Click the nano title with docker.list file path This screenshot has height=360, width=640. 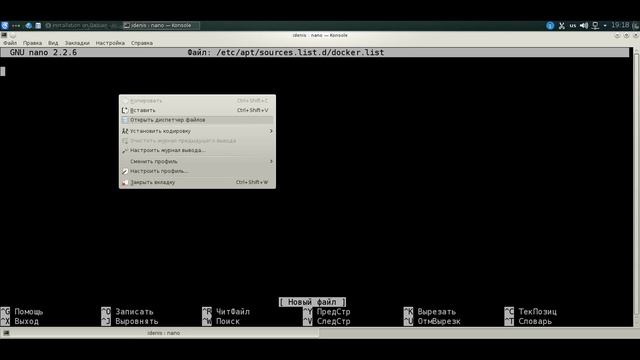286,52
